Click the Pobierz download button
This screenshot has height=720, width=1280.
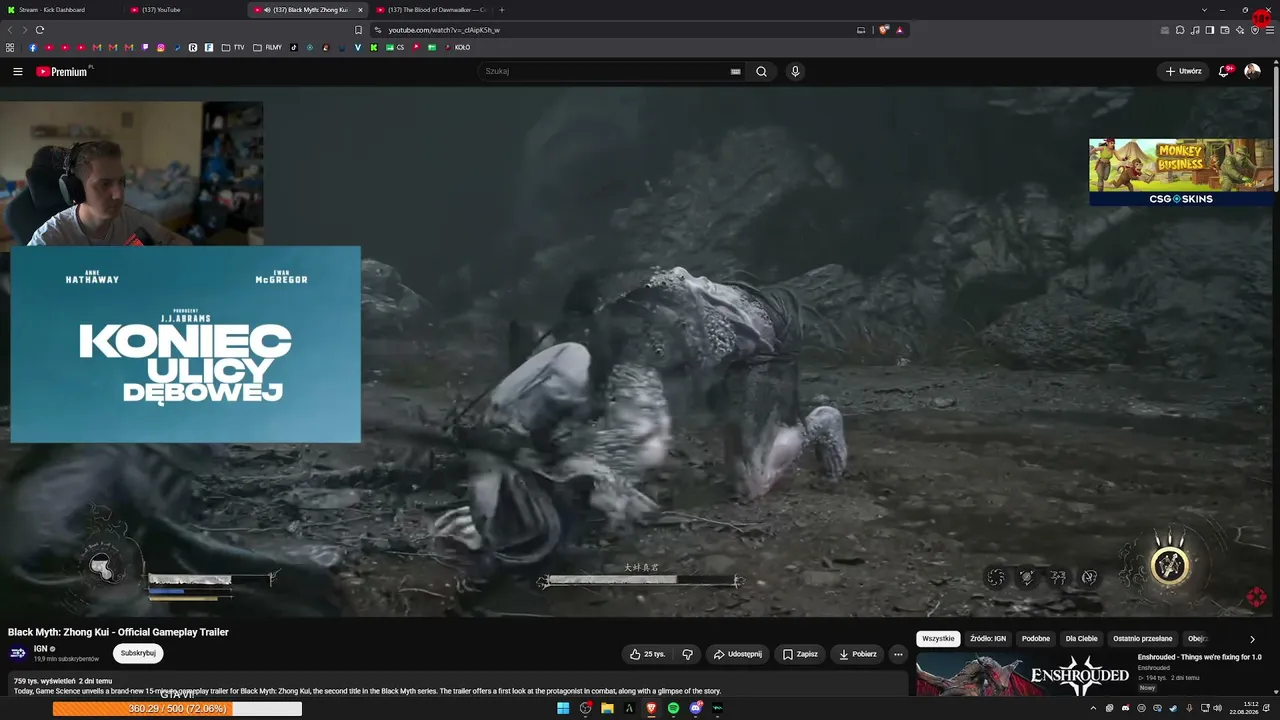[858, 654]
